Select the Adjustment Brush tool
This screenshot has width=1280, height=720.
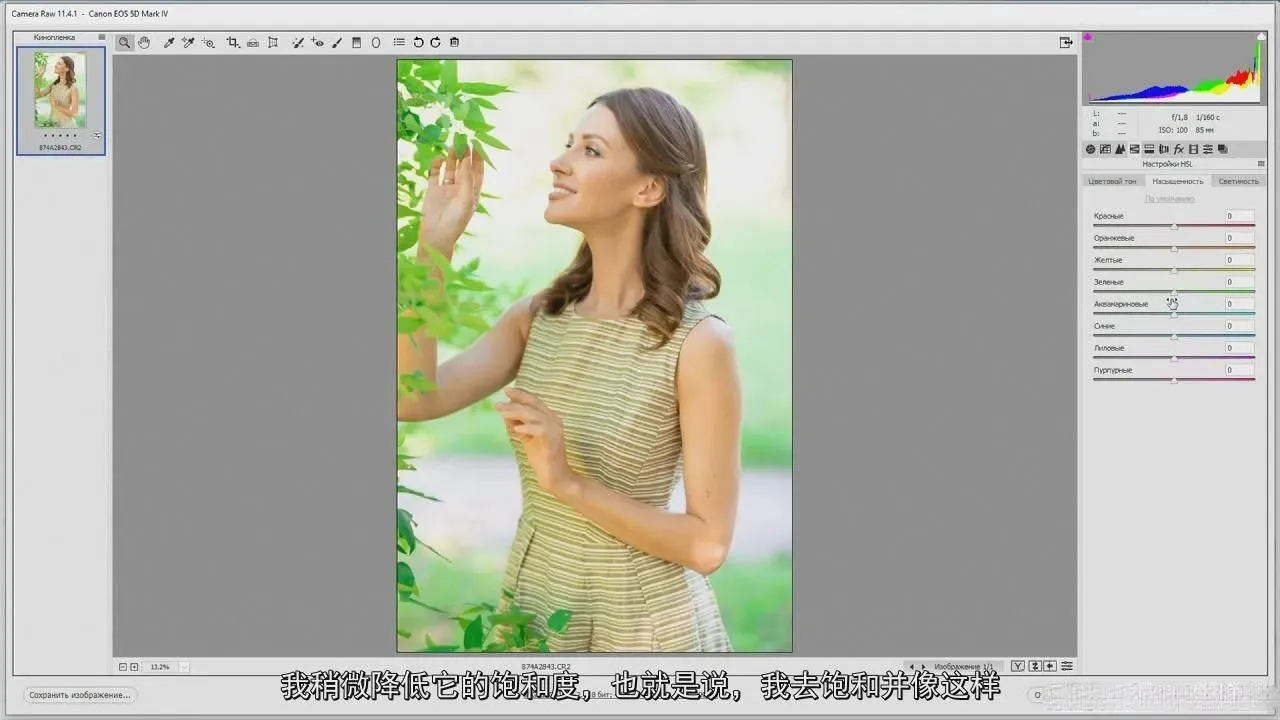coord(337,43)
